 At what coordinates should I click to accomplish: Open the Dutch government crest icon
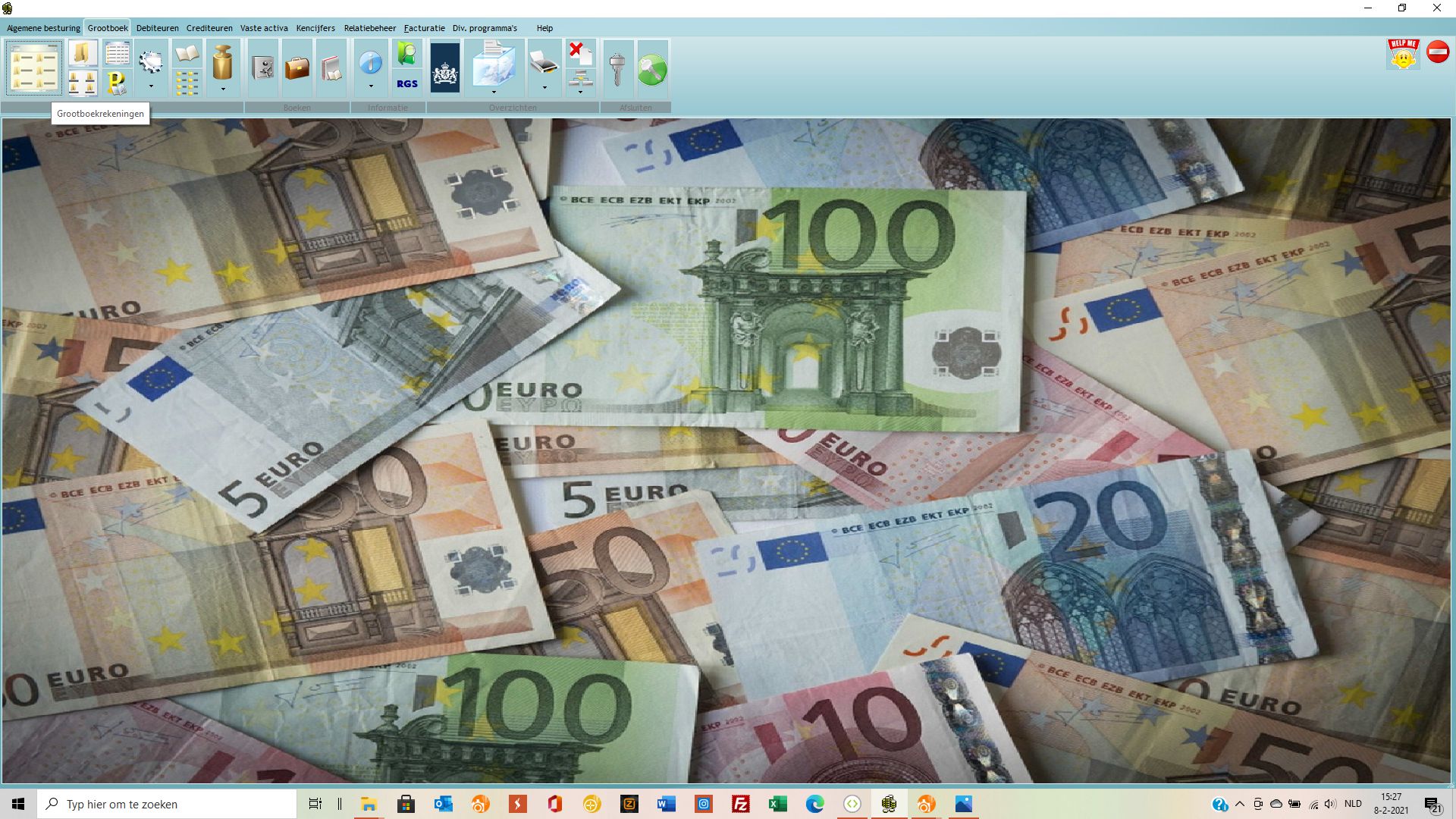point(445,68)
